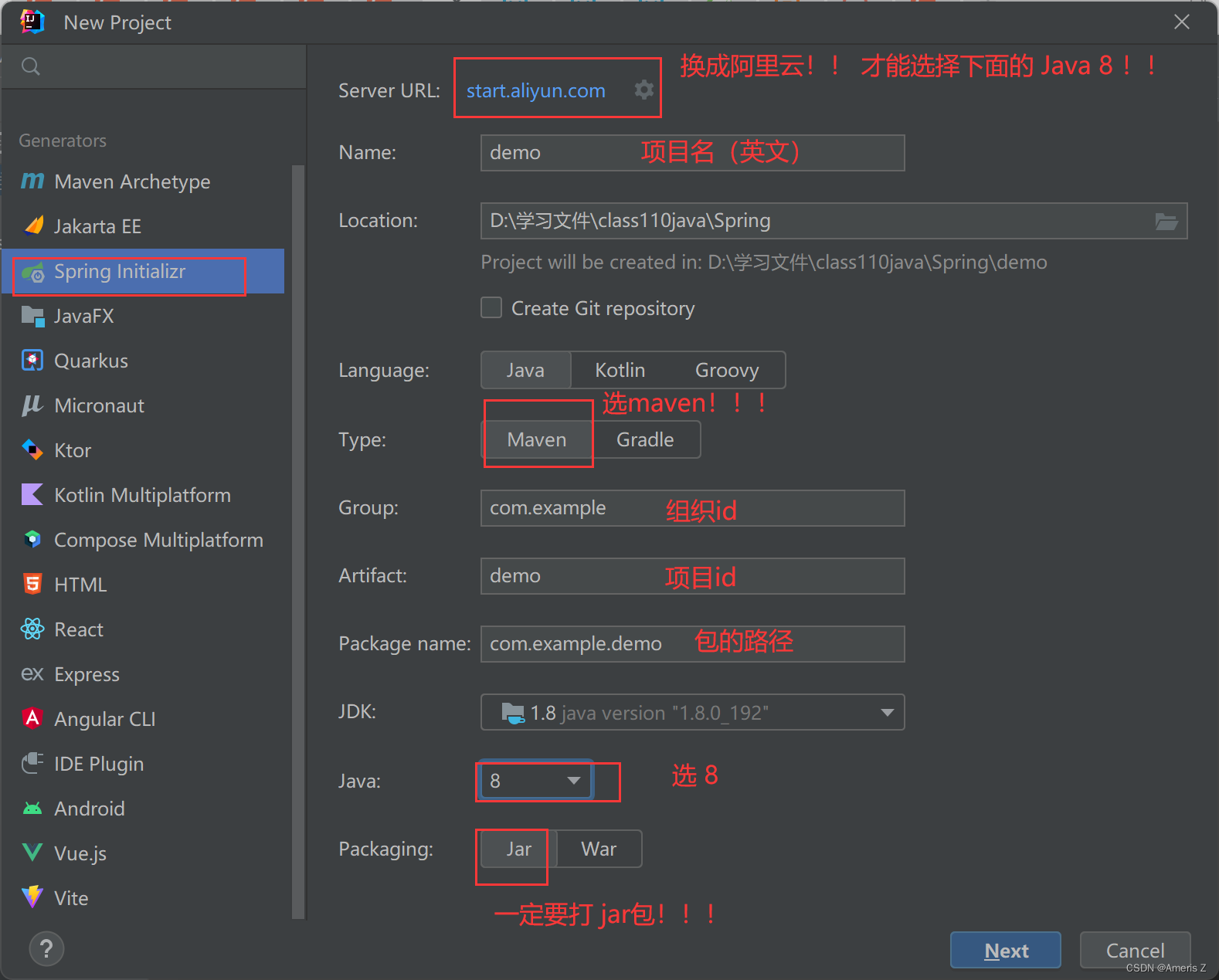Select the JavaFX generator
This screenshot has height=980, width=1219.
click(143, 316)
